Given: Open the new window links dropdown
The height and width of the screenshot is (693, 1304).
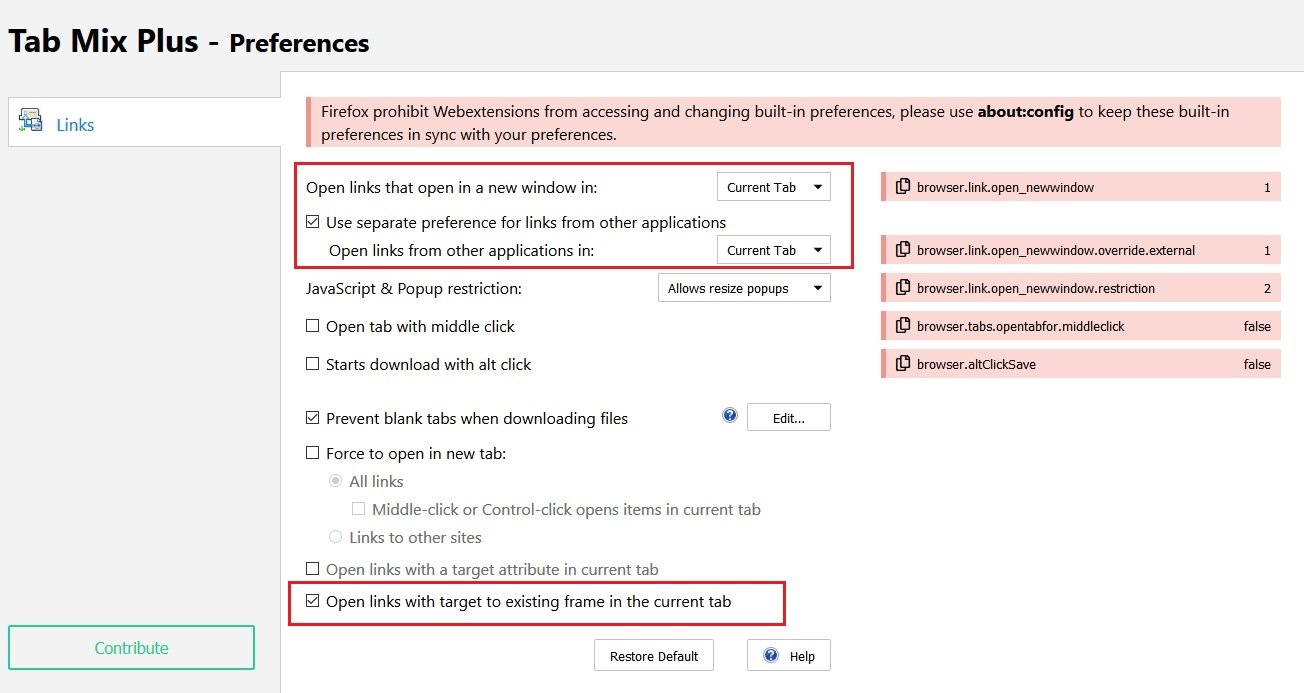Looking at the screenshot, I should point(773,187).
